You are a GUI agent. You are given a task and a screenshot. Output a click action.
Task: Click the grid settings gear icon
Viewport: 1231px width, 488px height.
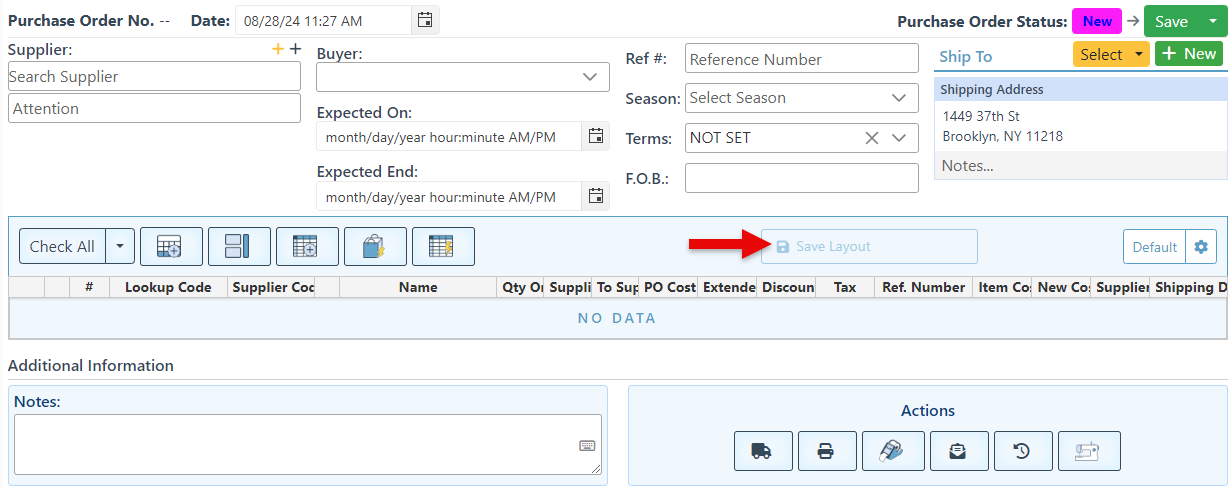click(x=1201, y=247)
